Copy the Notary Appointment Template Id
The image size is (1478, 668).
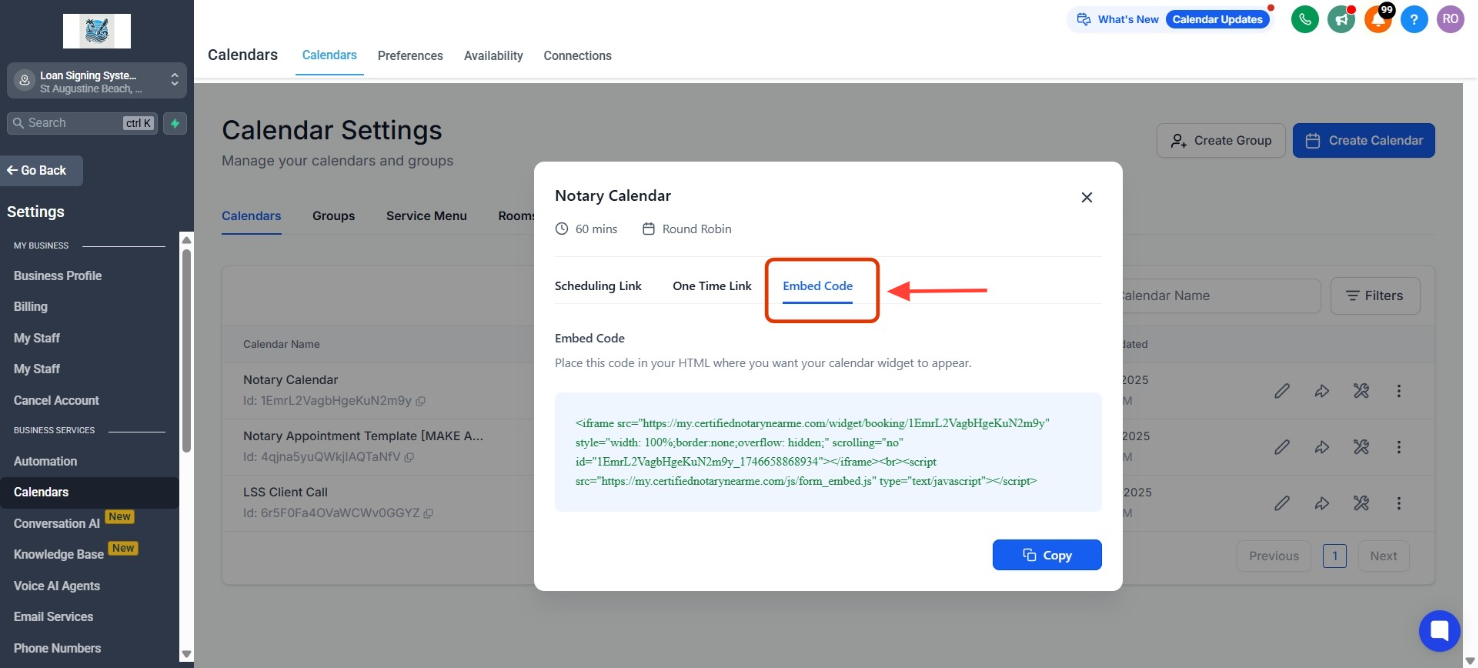[x=410, y=457]
